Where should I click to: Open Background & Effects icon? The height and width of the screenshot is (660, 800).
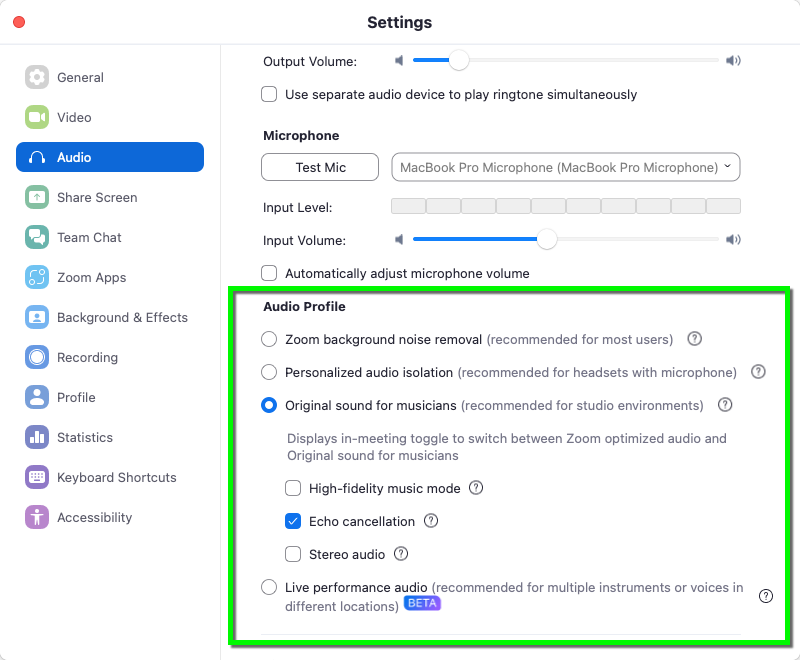pyautogui.click(x=37, y=317)
